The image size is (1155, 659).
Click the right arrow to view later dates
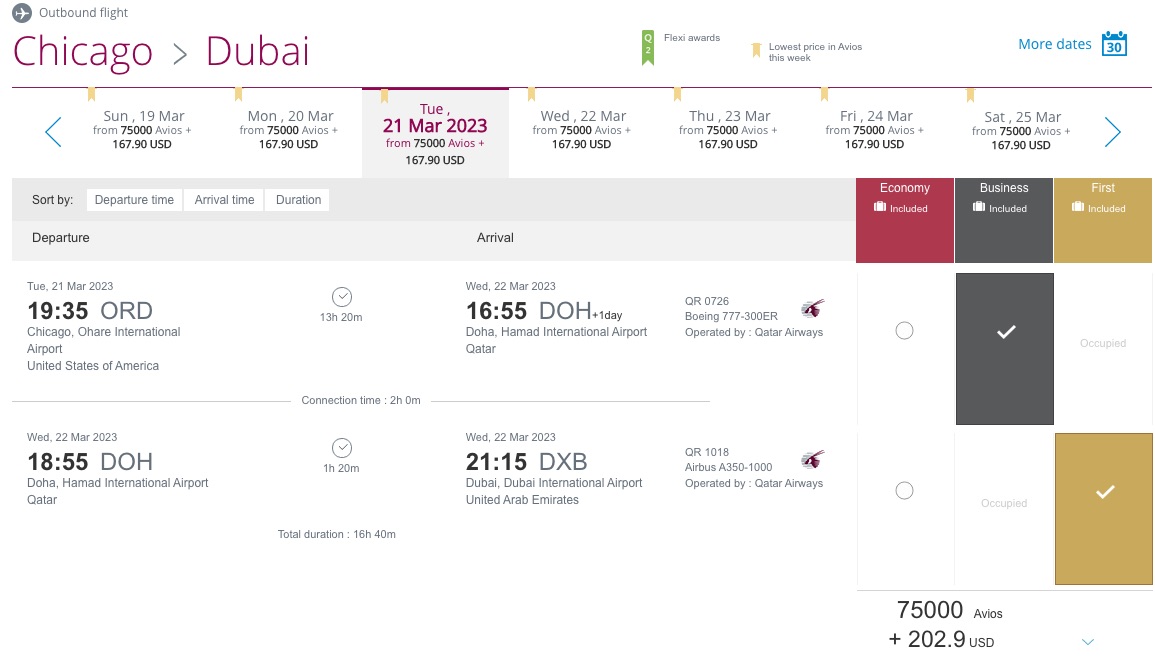1112,131
